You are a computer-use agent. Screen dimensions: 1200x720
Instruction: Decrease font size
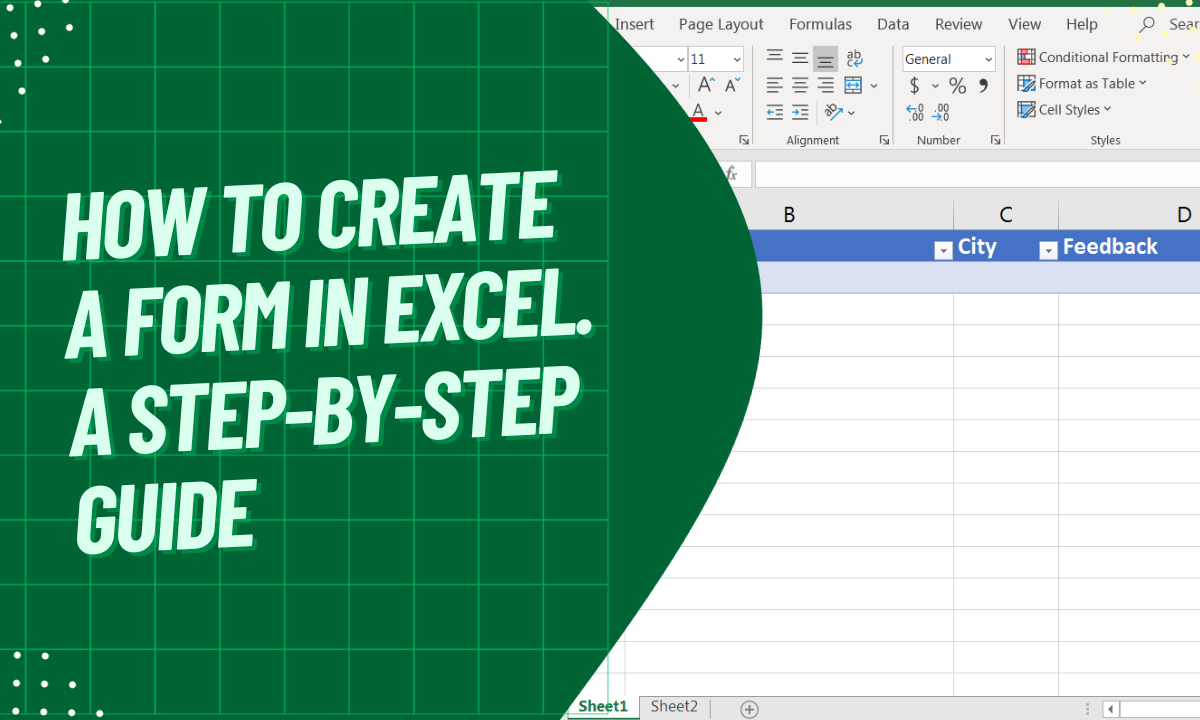[732, 85]
